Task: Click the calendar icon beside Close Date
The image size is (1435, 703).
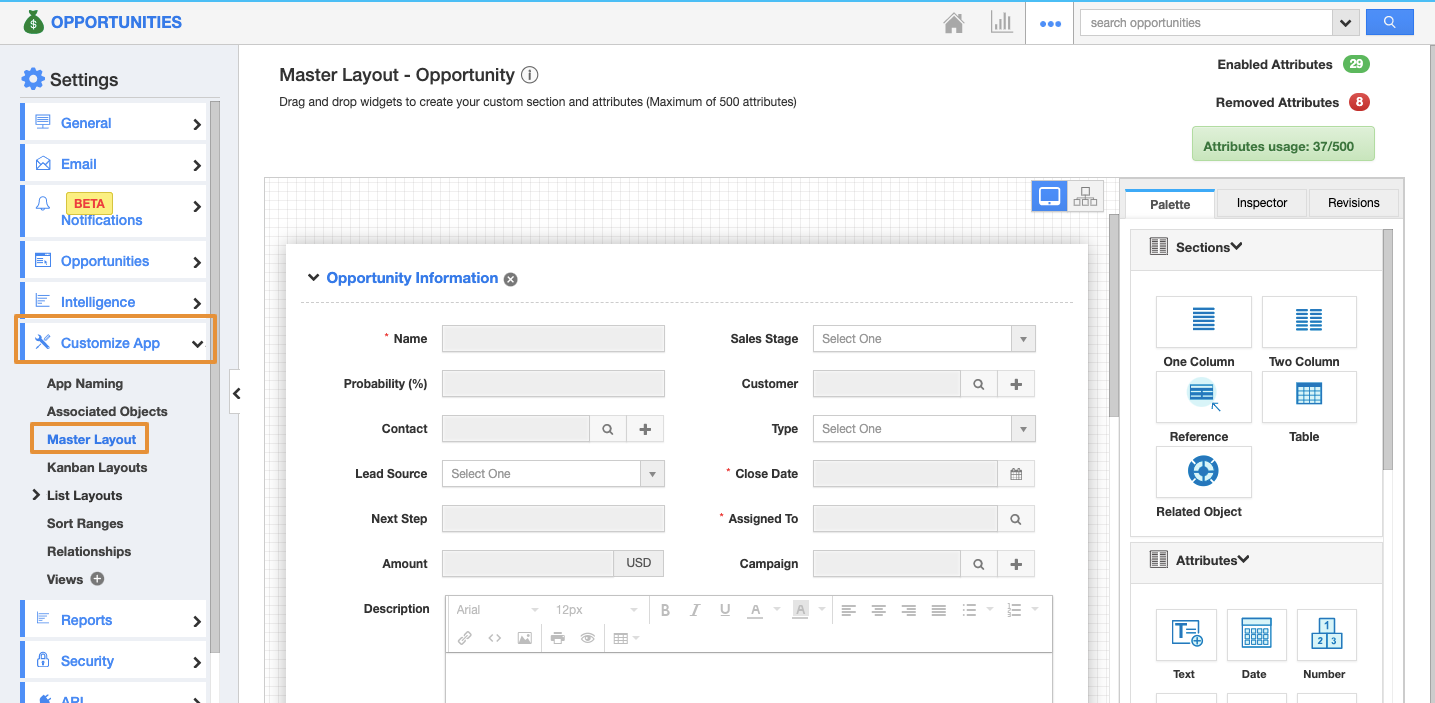Action: coord(1016,474)
